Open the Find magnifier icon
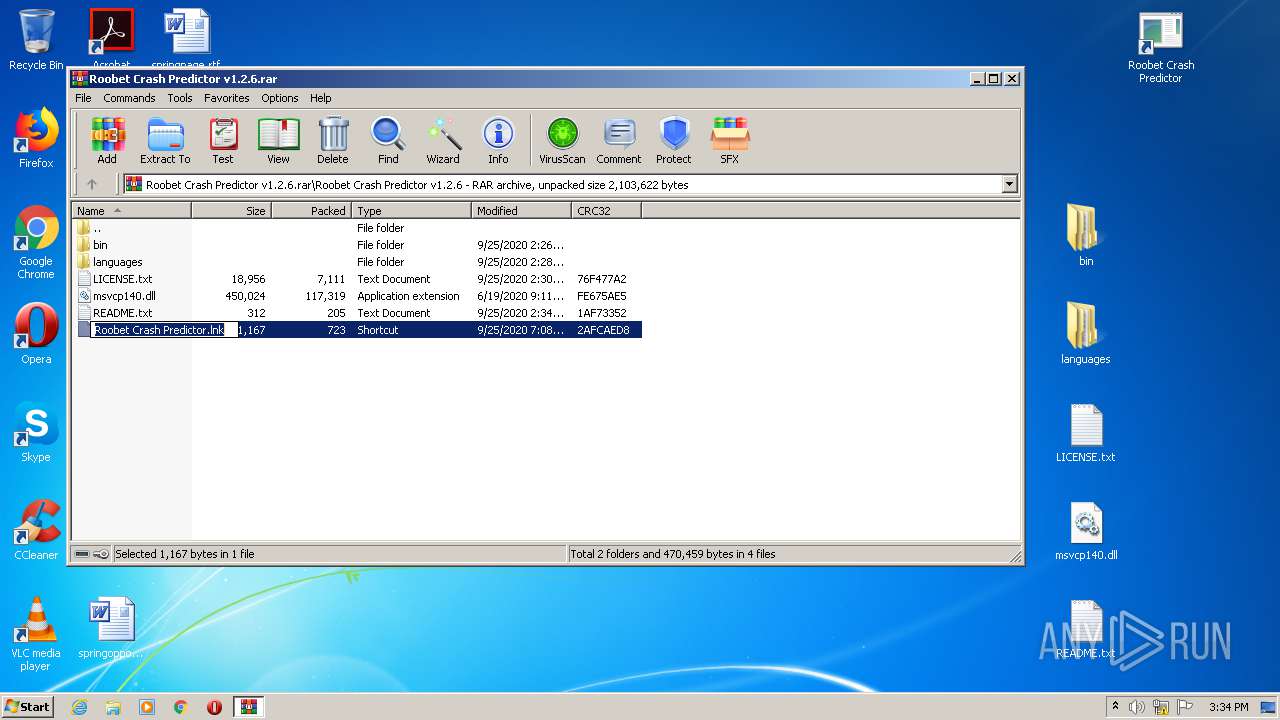The image size is (1280, 720). 388,141
